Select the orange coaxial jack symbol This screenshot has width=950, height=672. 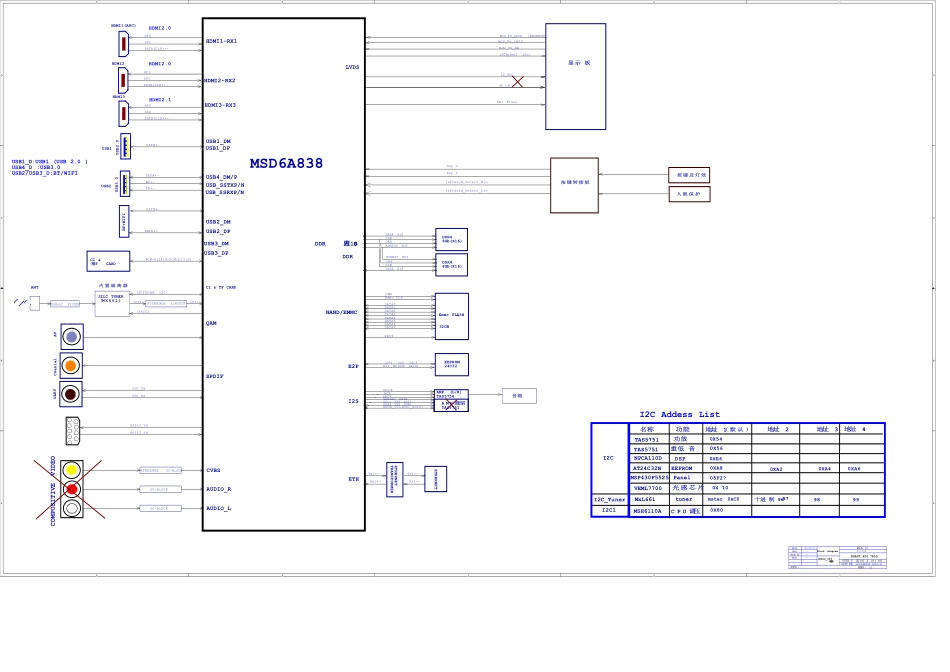pyautogui.click(x=71, y=366)
